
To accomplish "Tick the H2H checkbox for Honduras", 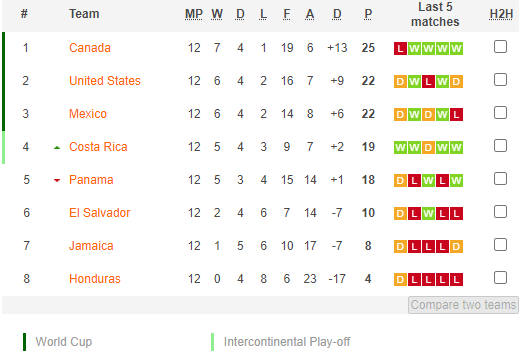I will (x=500, y=278).
